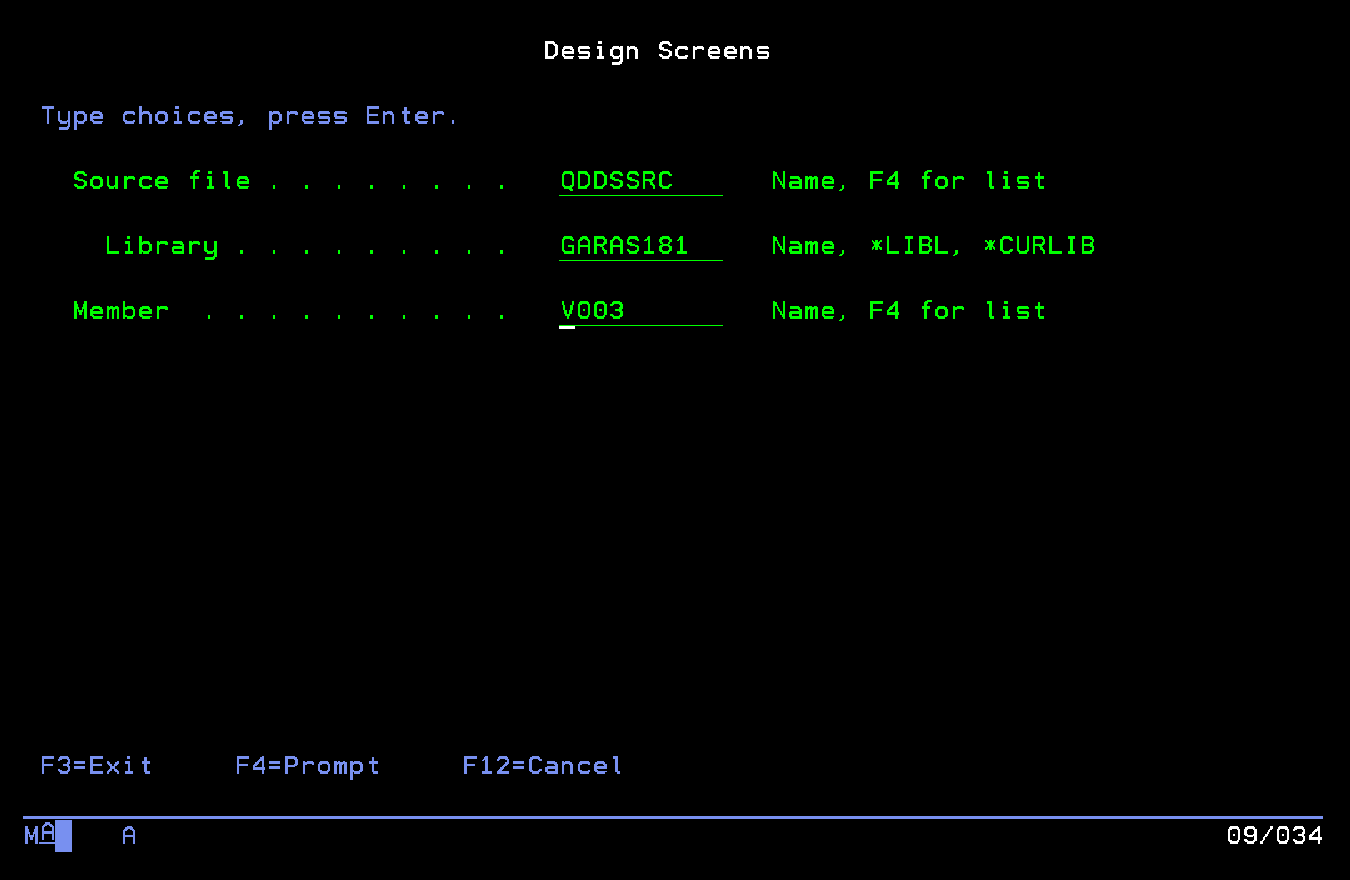Click the 09/034 cursor position readout
Viewport: 1350px width, 880px height.
pos(1274,836)
